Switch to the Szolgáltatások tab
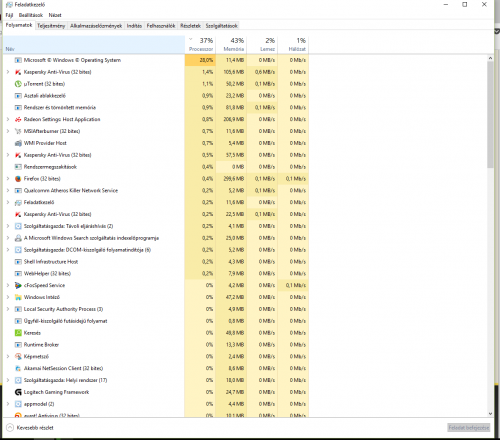Image resolution: width=500 pixels, height=440 pixels. click(221, 26)
